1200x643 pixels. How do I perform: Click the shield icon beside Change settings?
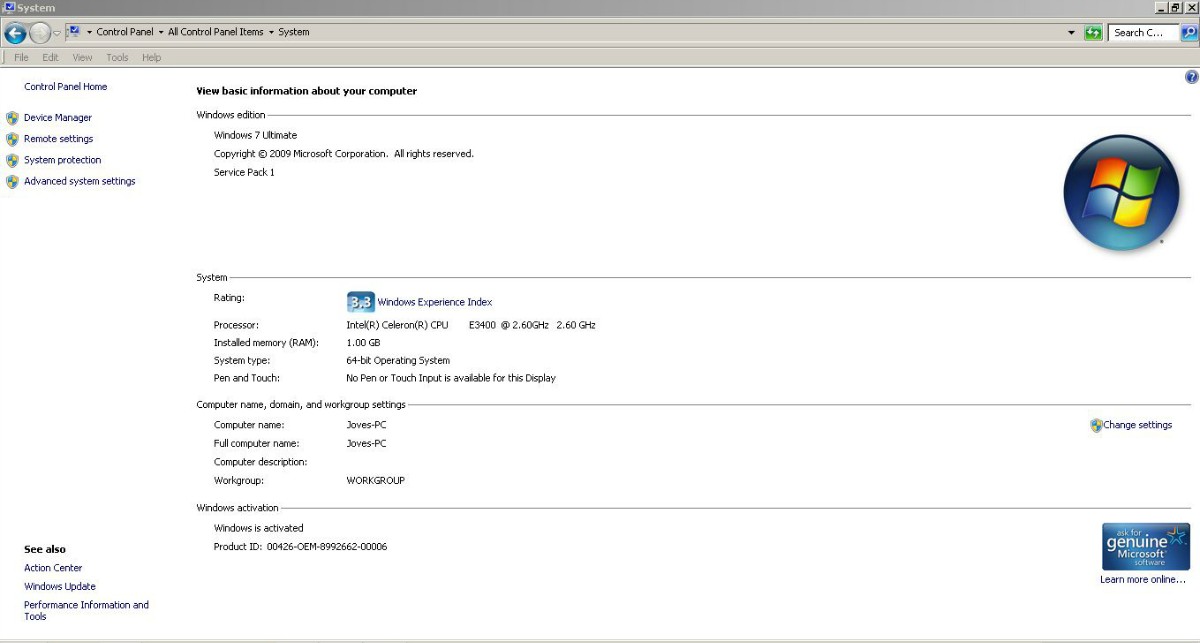(1096, 425)
